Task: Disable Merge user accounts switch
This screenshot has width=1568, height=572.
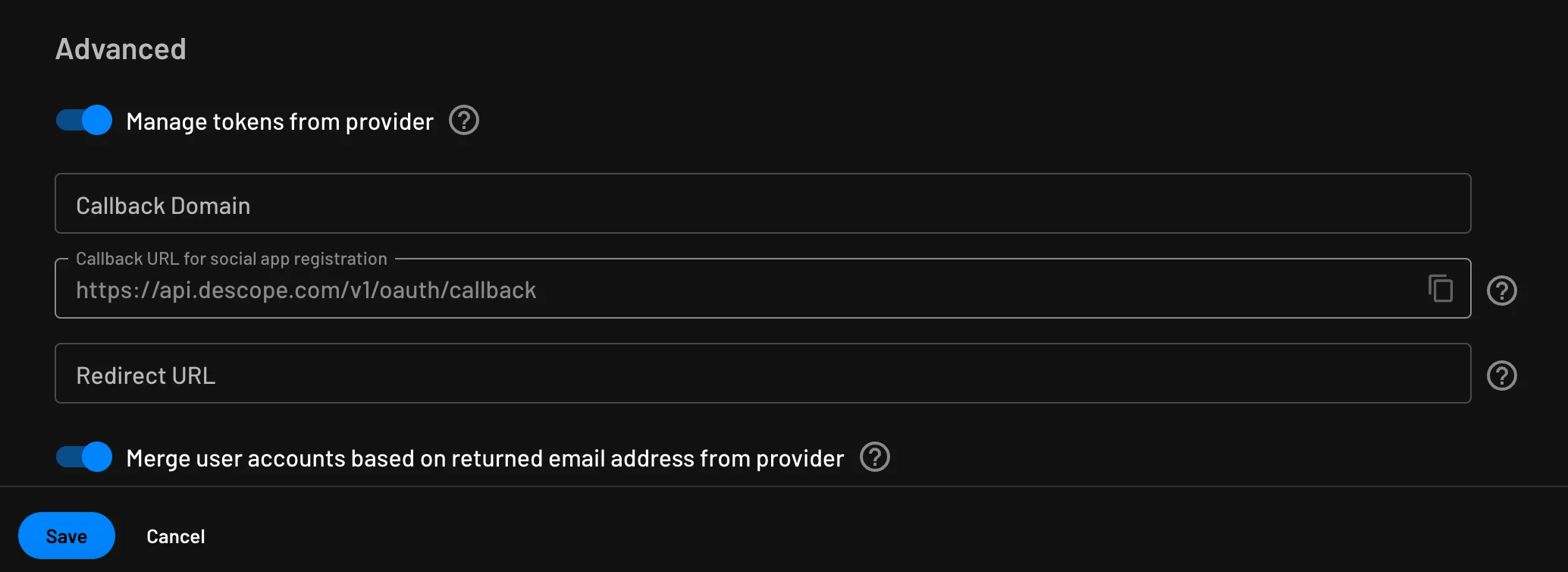Action: [x=83, y=457]
